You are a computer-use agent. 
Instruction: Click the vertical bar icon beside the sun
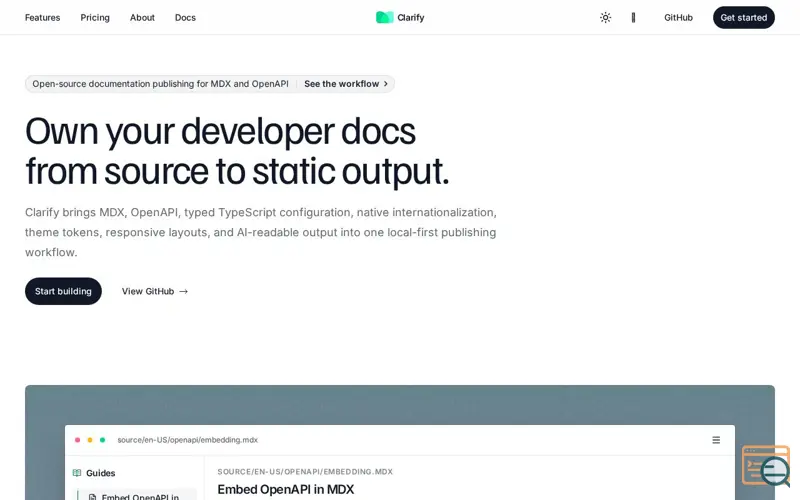633,17
